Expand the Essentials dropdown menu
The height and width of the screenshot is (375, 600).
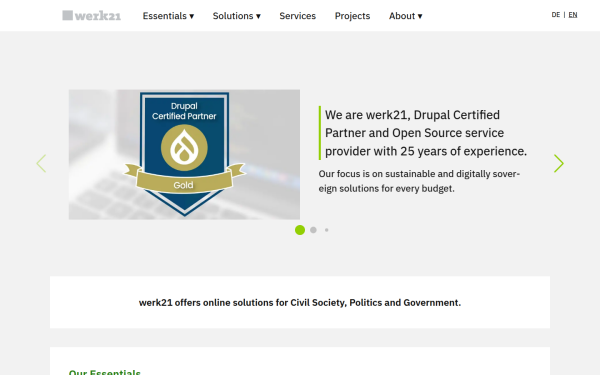168,16
